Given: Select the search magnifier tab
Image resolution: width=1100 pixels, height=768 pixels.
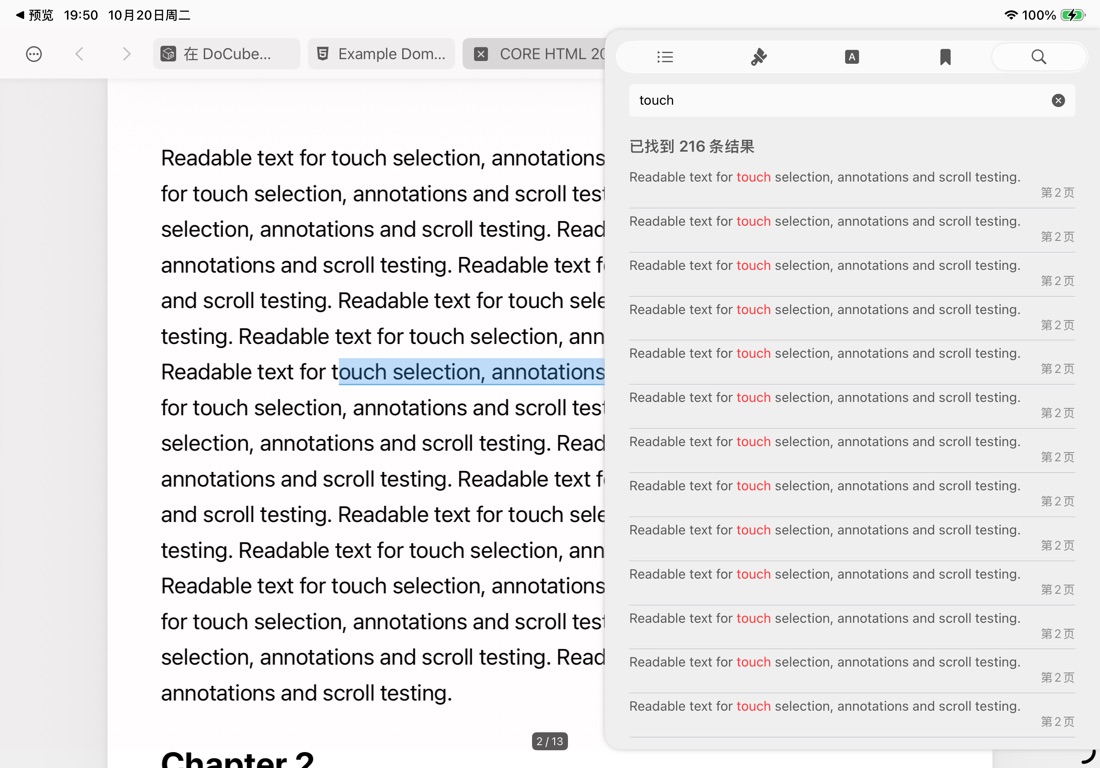Looking at the screenshot, I should point(1039,57).
